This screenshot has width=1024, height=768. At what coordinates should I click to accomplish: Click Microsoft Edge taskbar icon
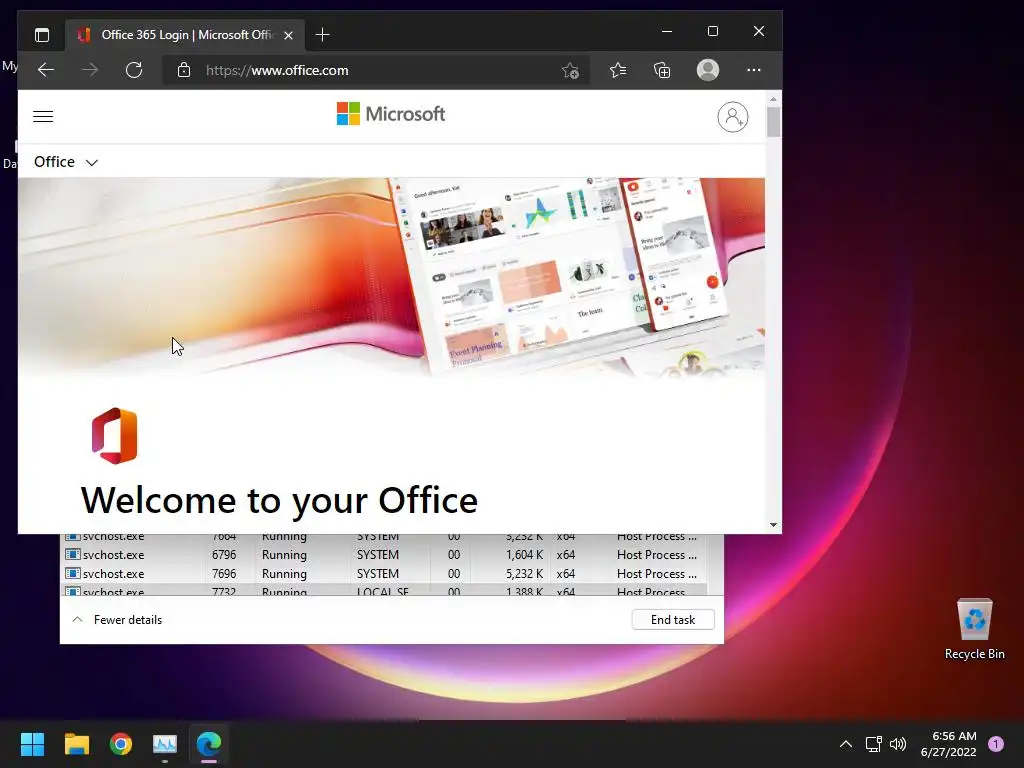coord(209,744)
